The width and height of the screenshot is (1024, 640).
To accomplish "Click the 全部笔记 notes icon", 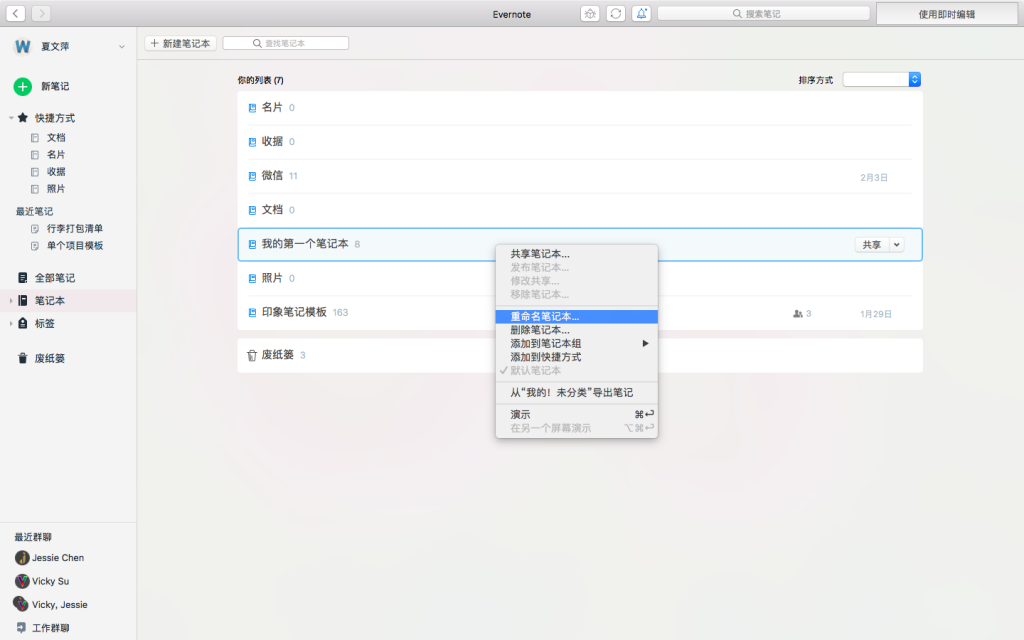I will tap(23, 278).
